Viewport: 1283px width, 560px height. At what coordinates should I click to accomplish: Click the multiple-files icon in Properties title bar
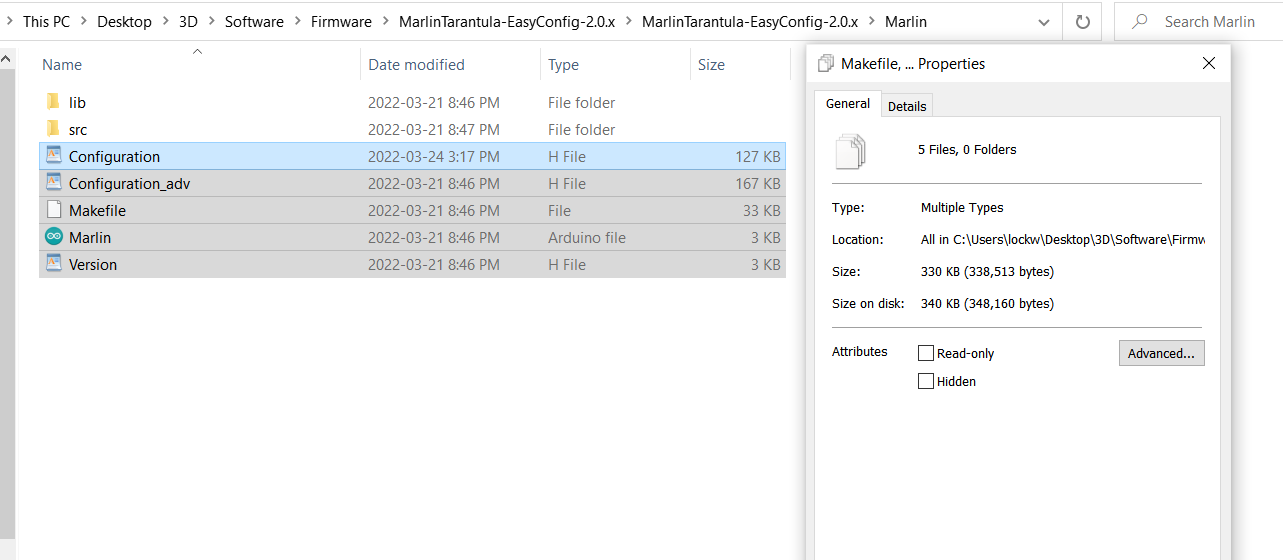point(826,63)
